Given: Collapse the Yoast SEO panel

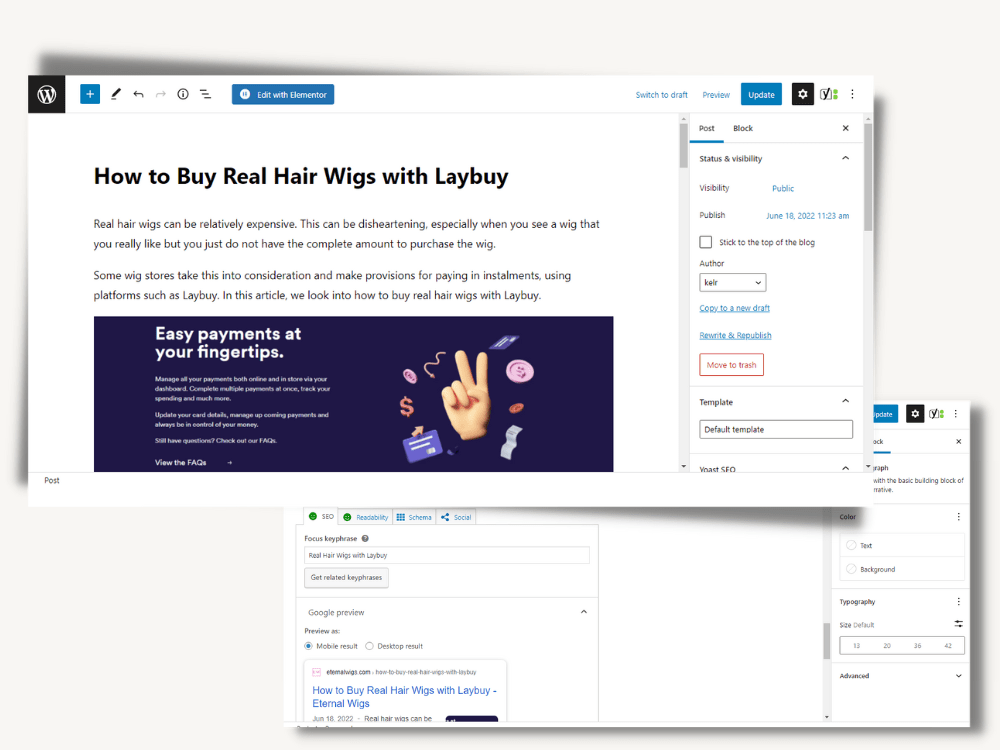Looking at the screenshot, I should [846, 468].
